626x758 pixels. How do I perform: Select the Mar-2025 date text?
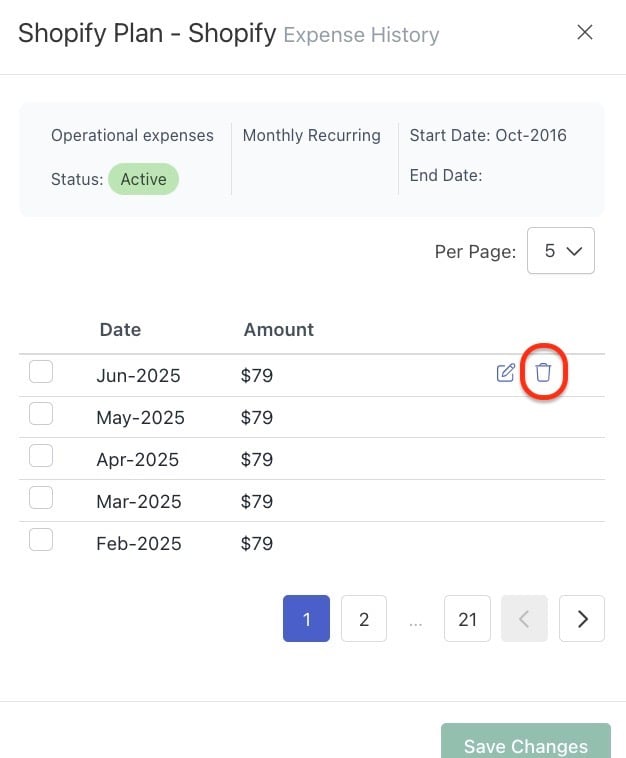139,502
